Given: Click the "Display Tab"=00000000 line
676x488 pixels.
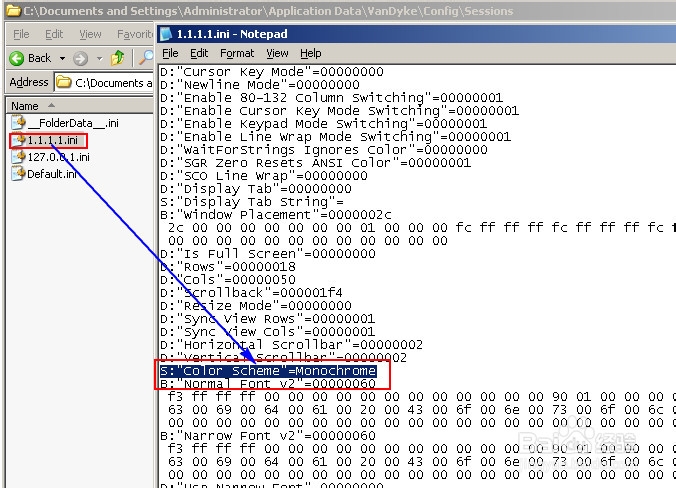Looking at the screenshot, I should coord(256,188).
